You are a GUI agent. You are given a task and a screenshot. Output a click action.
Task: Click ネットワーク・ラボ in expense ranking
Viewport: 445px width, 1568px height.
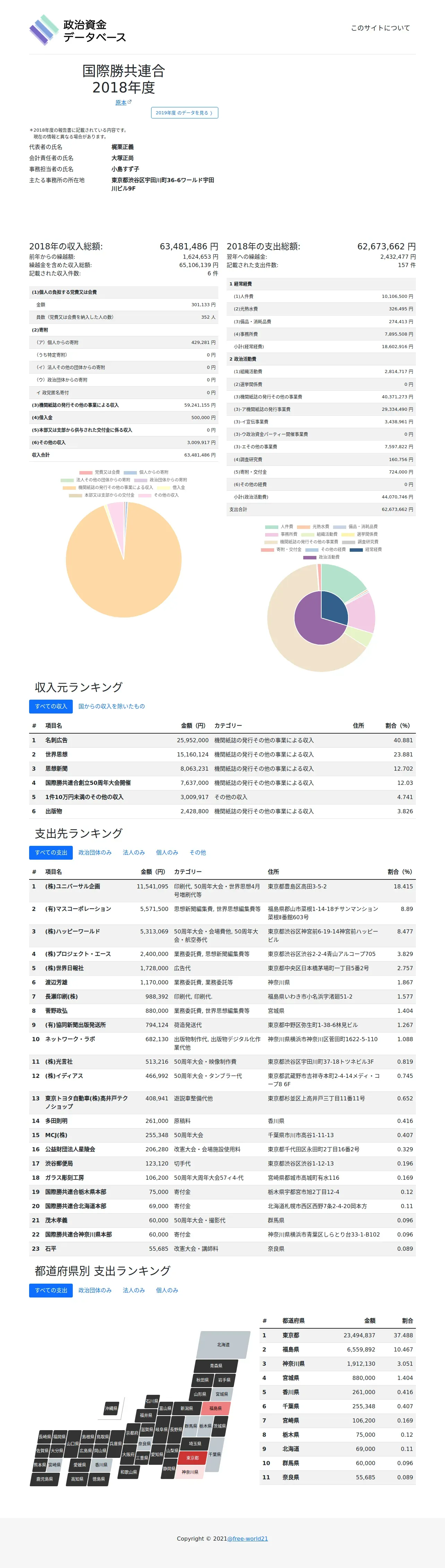click(70, 1039)
